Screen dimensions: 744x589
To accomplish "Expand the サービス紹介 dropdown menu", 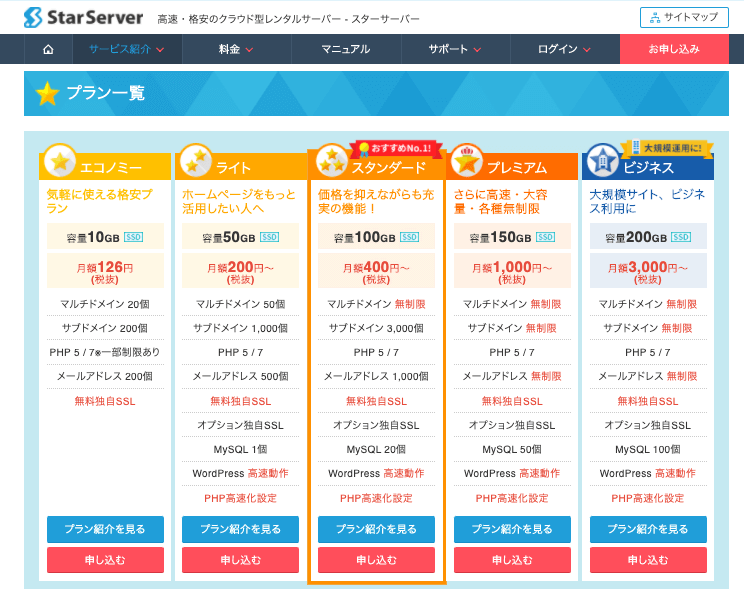I will click(126, 49).
